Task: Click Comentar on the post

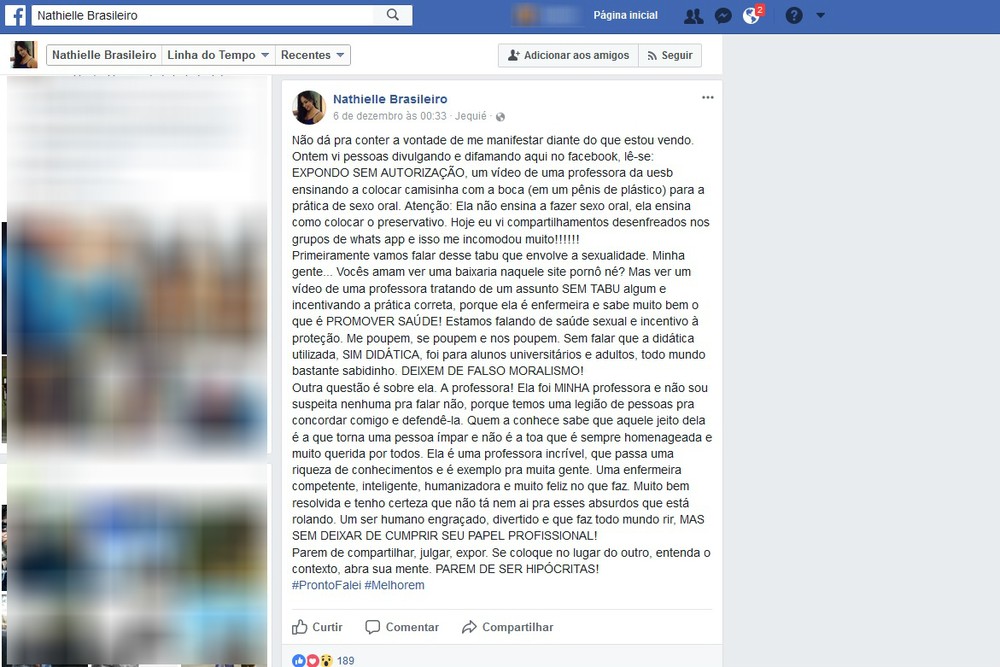Action: coord(402,627)
